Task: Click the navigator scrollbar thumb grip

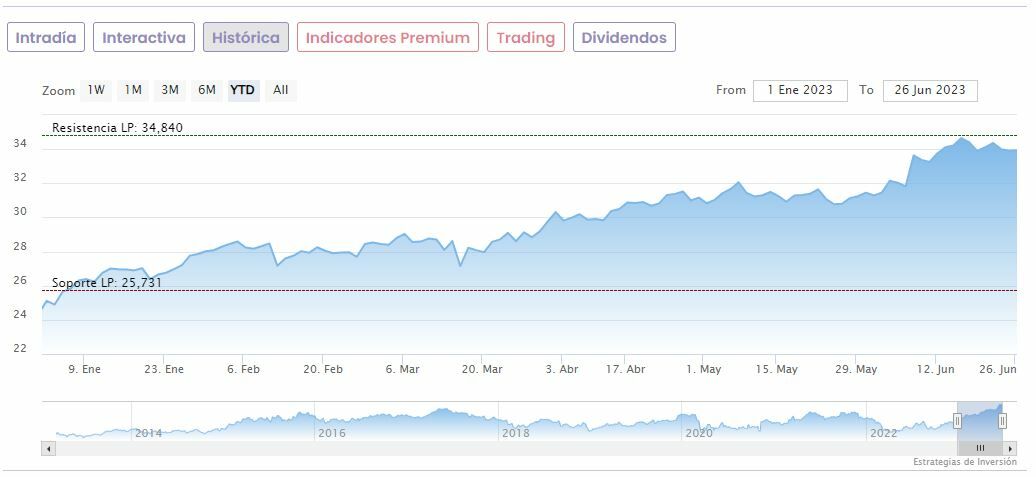Action: click(980, 448)
